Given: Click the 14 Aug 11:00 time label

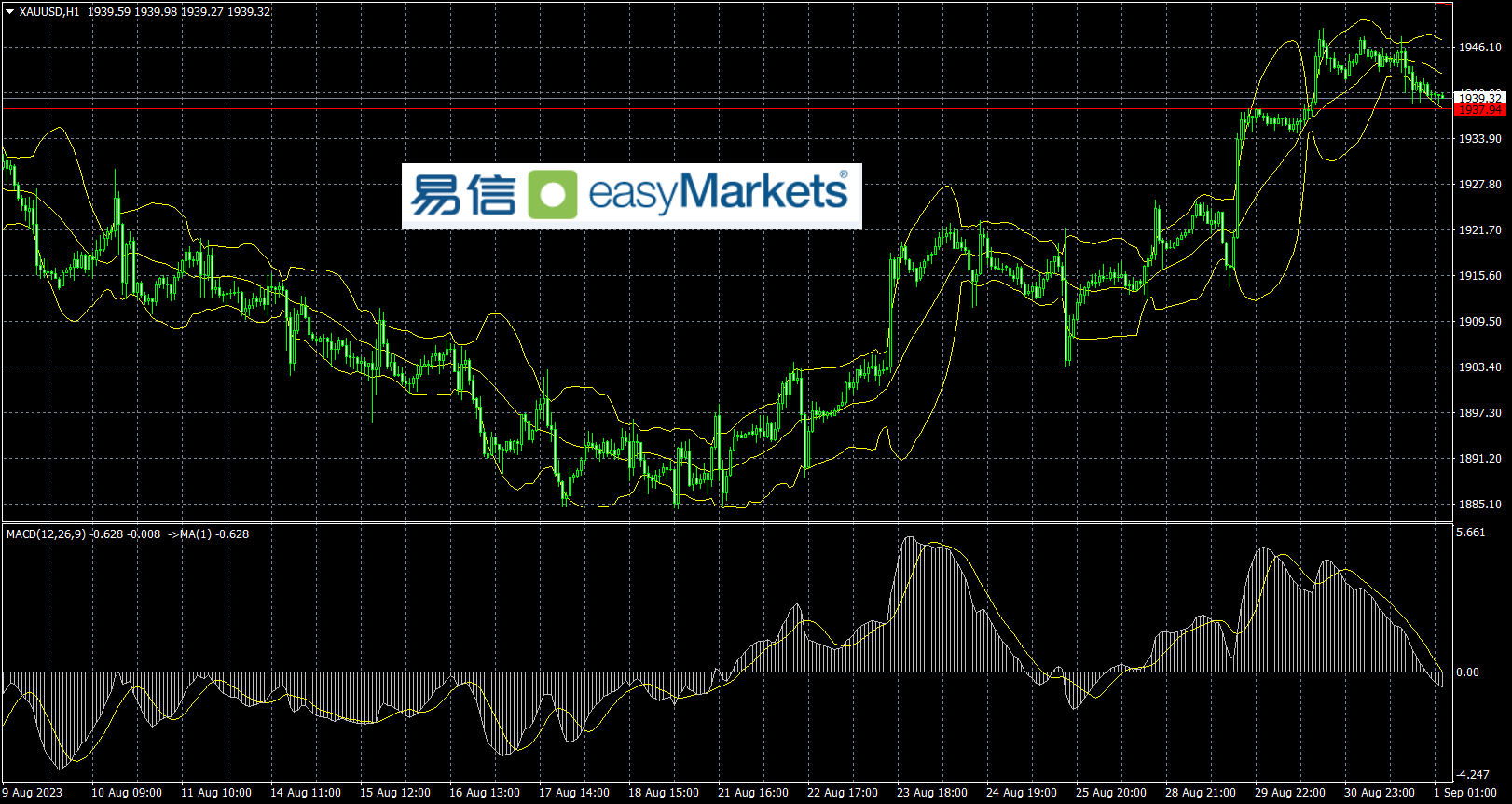Looking at the screenshot, I should coord(306,793).
